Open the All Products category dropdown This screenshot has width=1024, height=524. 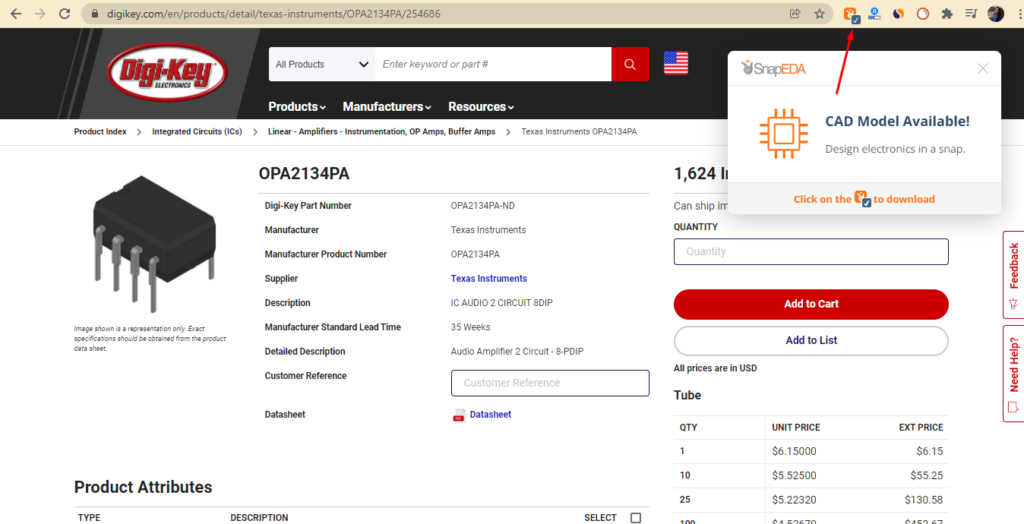(x=322, y=64)
